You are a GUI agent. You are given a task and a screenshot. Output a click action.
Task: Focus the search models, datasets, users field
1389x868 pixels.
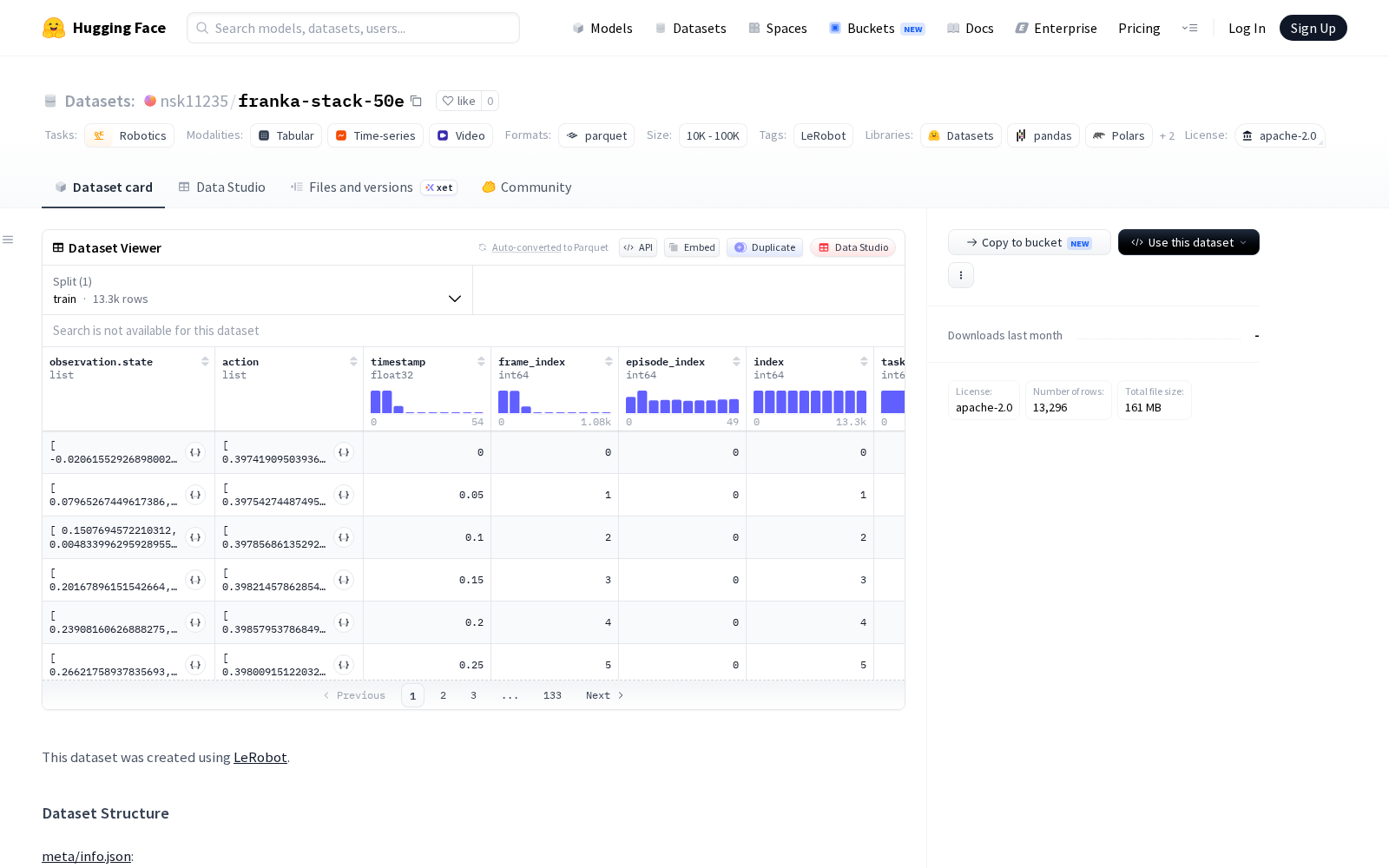tap(353, 28)
